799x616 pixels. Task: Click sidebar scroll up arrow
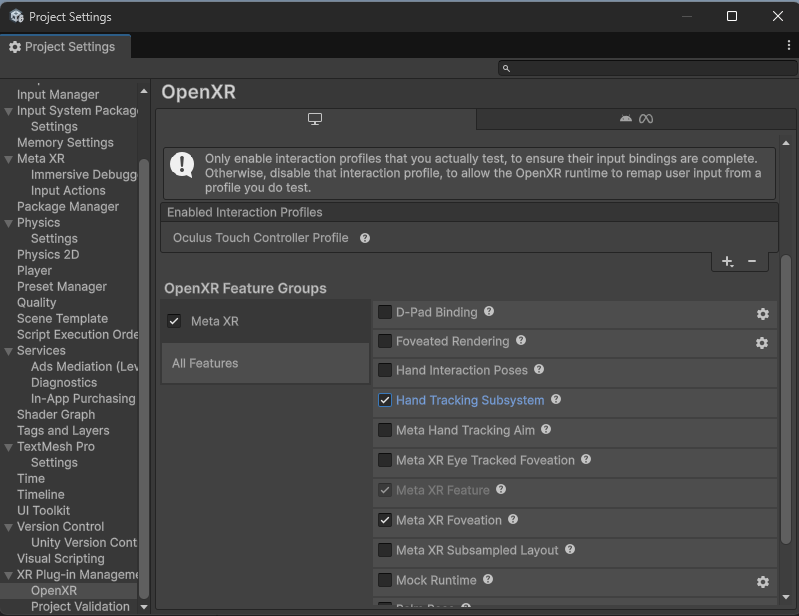pos(144,91)
